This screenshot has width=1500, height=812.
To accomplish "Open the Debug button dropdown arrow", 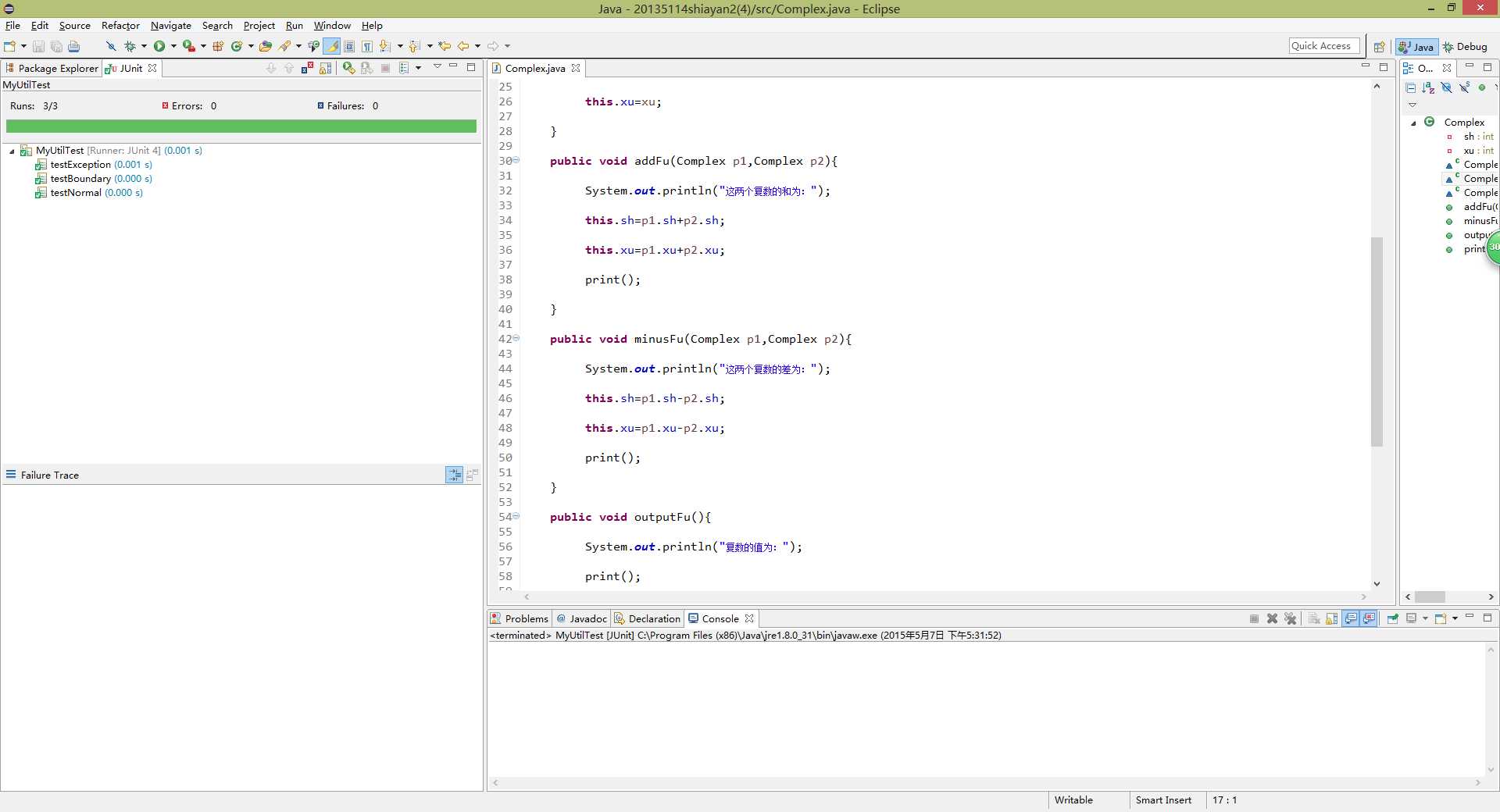I will click(144, 46).
